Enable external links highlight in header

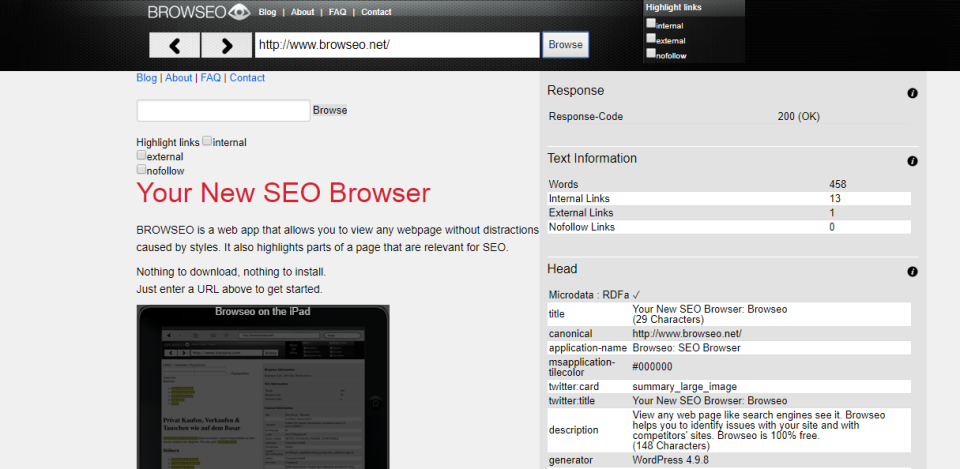click(651, 38)
